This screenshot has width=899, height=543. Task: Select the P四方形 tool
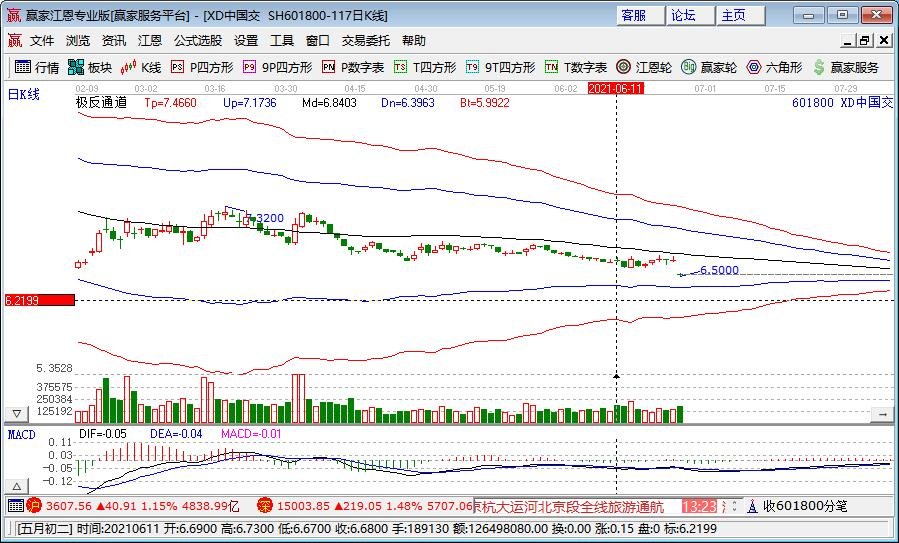[x=202, y=68]
